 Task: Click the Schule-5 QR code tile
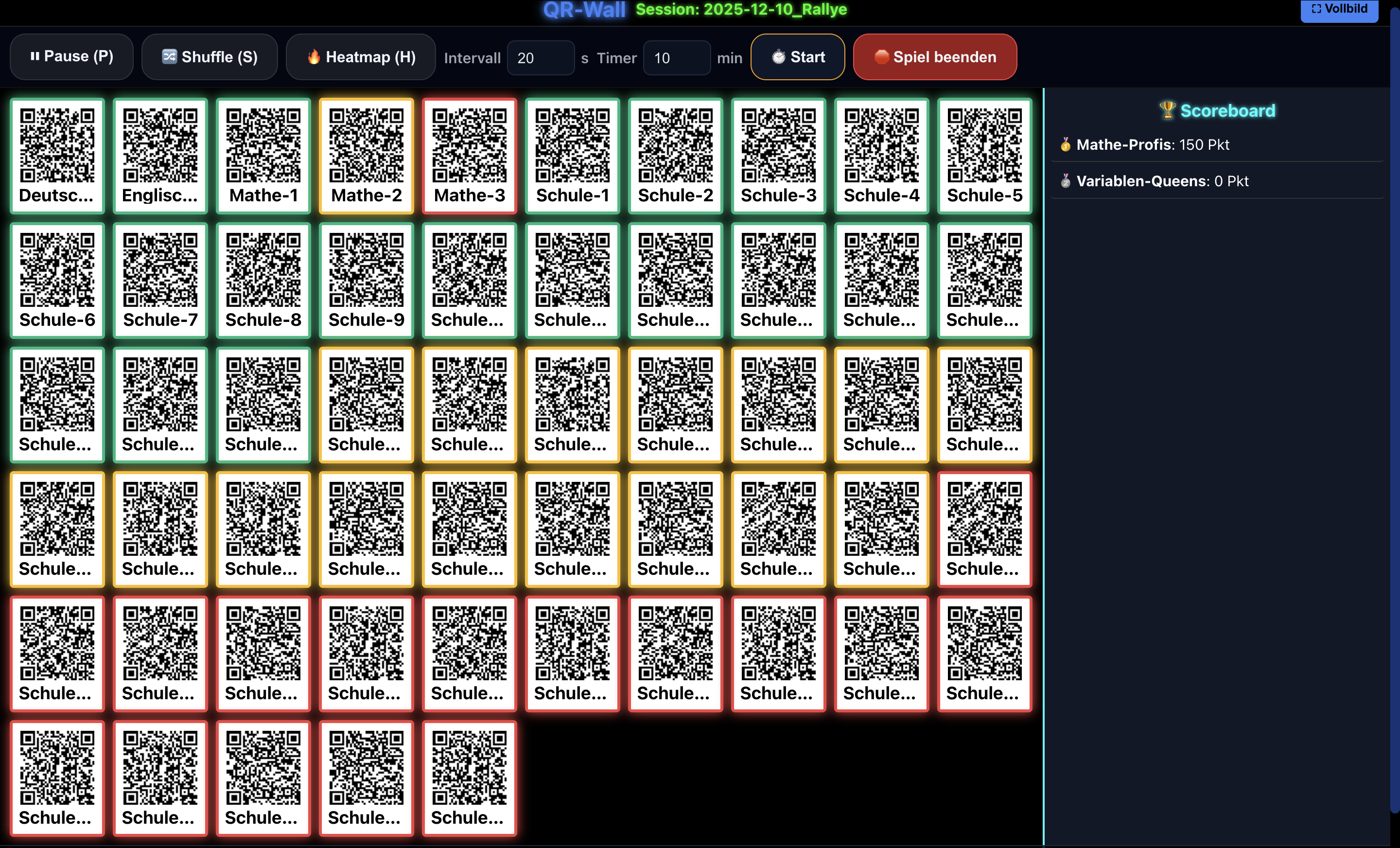tap(985, 155)
